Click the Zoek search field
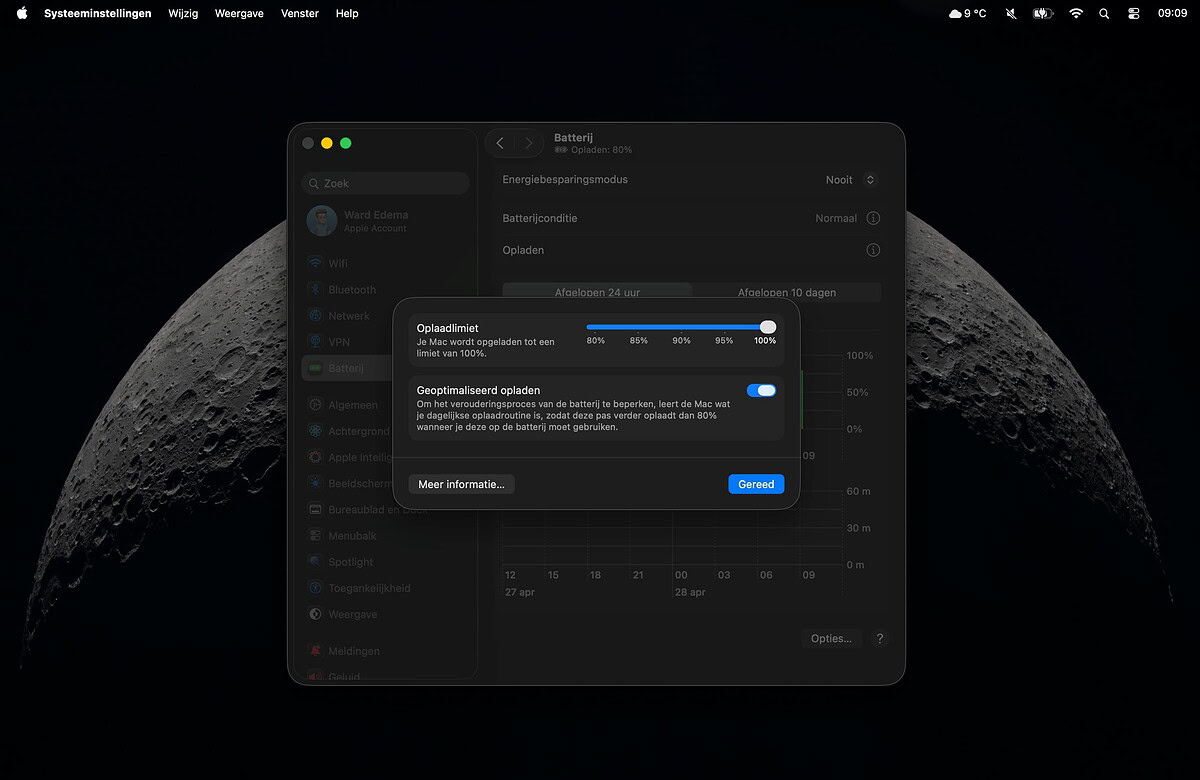The width and height of the screenshot is (1200, 780). [x=386, y=183]
